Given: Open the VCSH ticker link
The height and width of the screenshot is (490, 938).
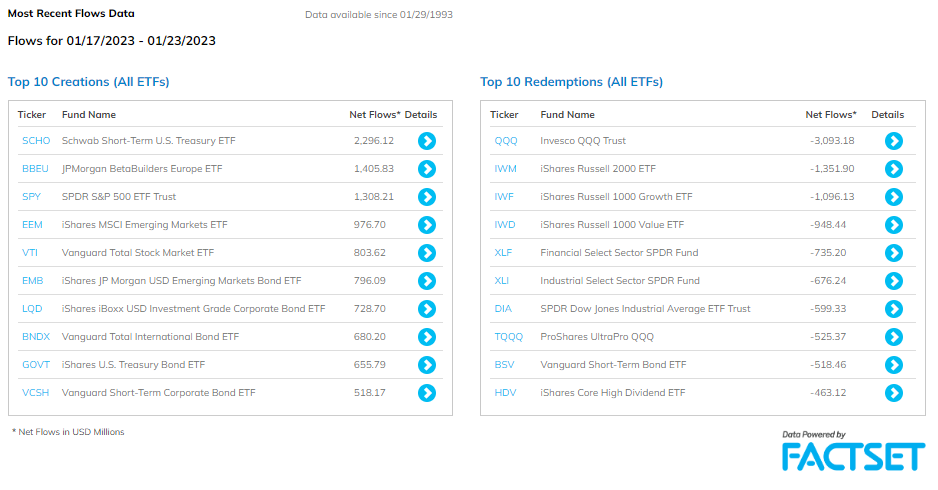Looking at the screenshot, I should coord(35,392).
